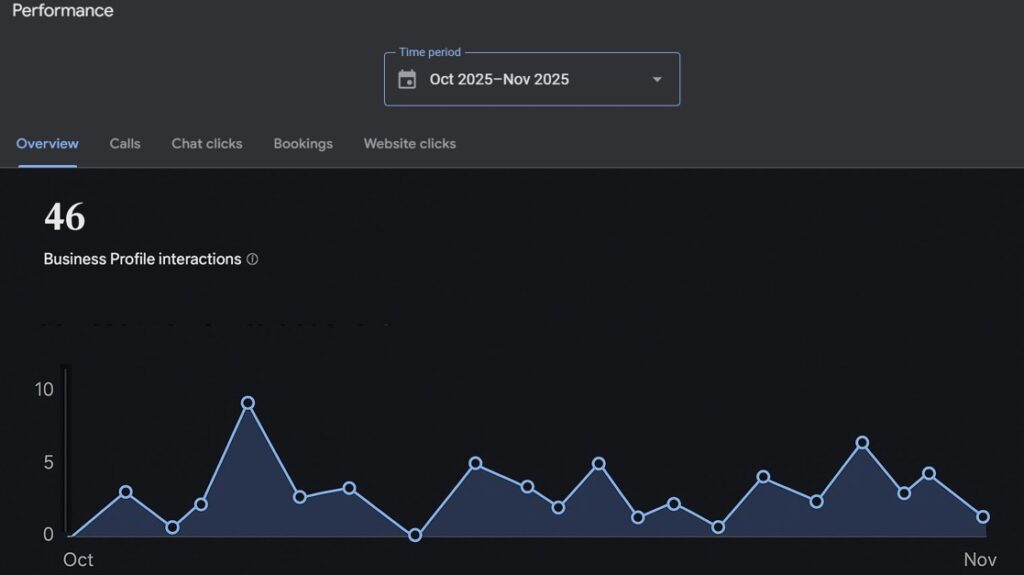
Task: Click the Oct label on chart axis
Action: click(78, 560)
